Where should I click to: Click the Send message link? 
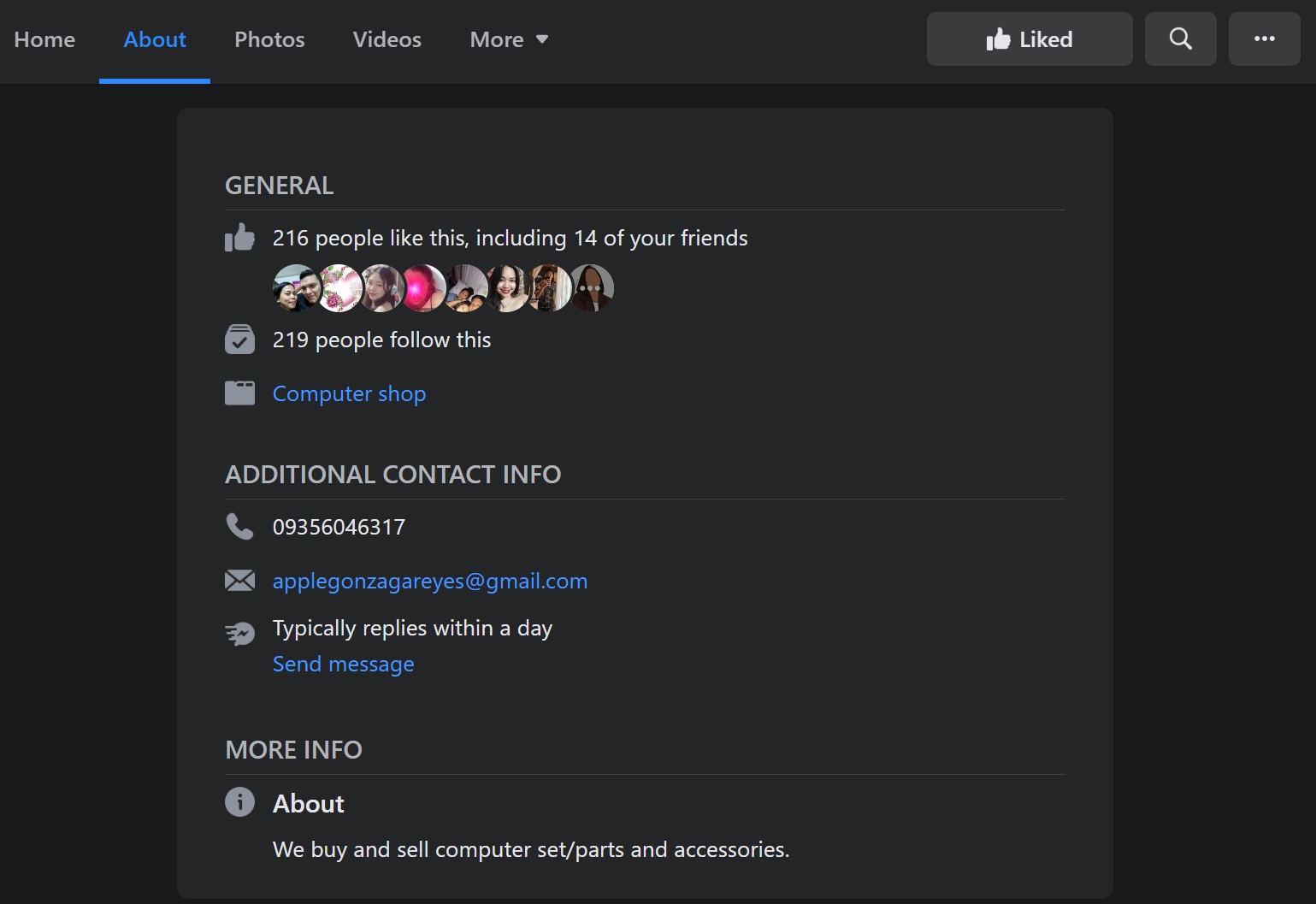tap(343, 664)
